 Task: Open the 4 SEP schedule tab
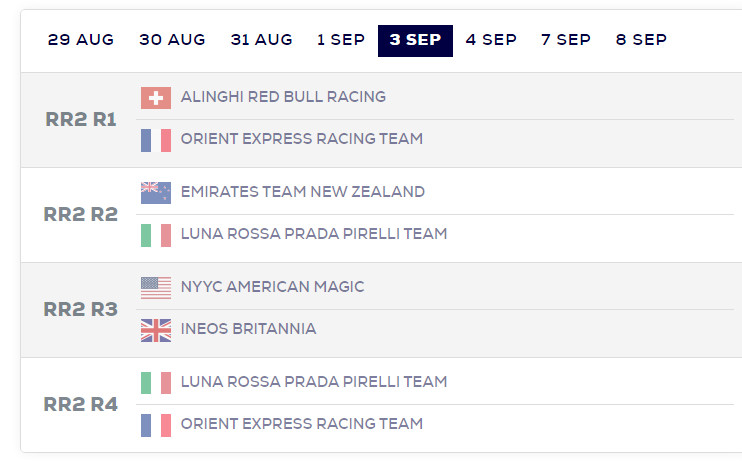pos(491,40)
